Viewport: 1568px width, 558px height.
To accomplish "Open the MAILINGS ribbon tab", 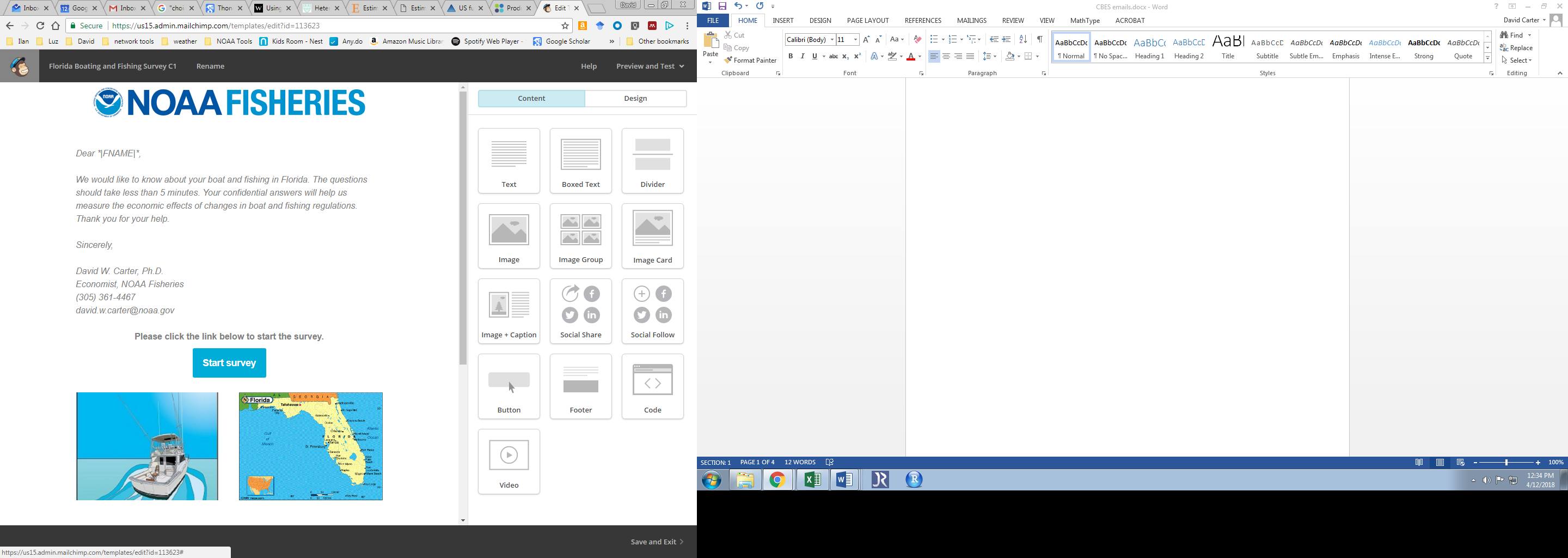I will point(971,21).
